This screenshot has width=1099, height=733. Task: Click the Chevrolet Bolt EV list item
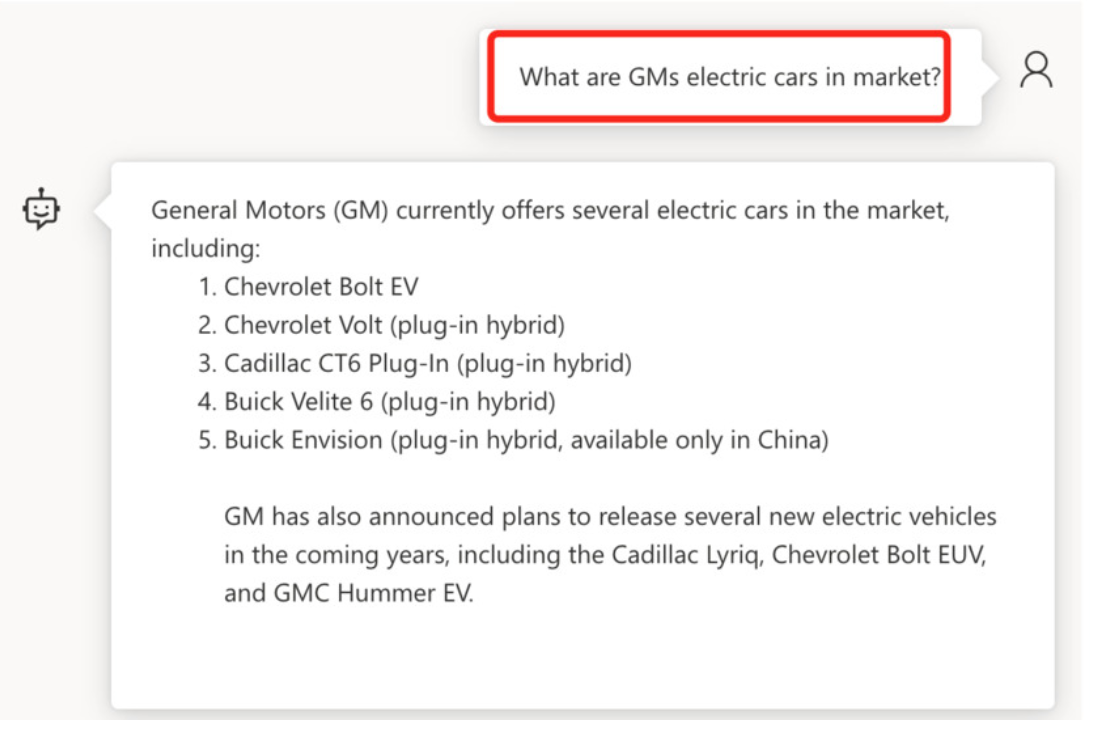click(x=320, y=287)
